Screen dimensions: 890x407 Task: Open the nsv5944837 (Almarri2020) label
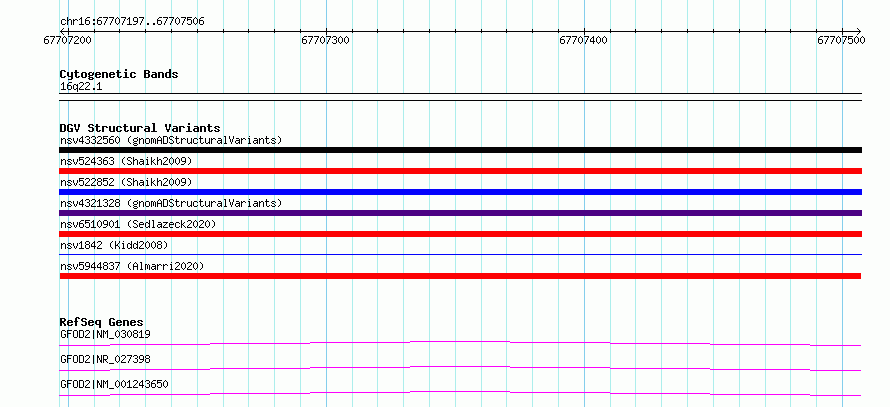click(132, 266)
